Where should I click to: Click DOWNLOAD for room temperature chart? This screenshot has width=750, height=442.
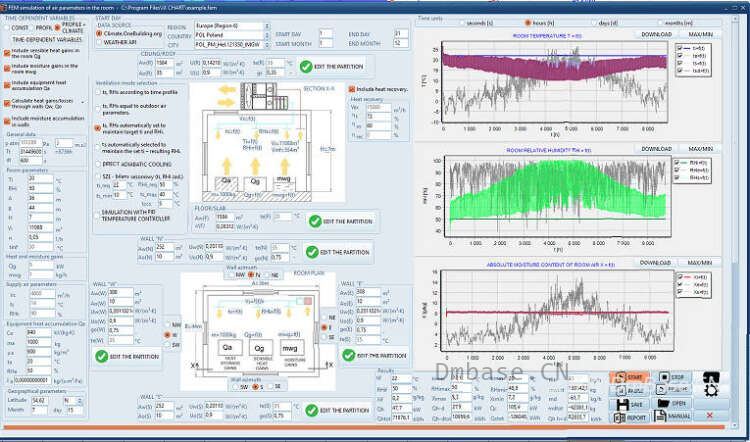click(x=656, y=34)
